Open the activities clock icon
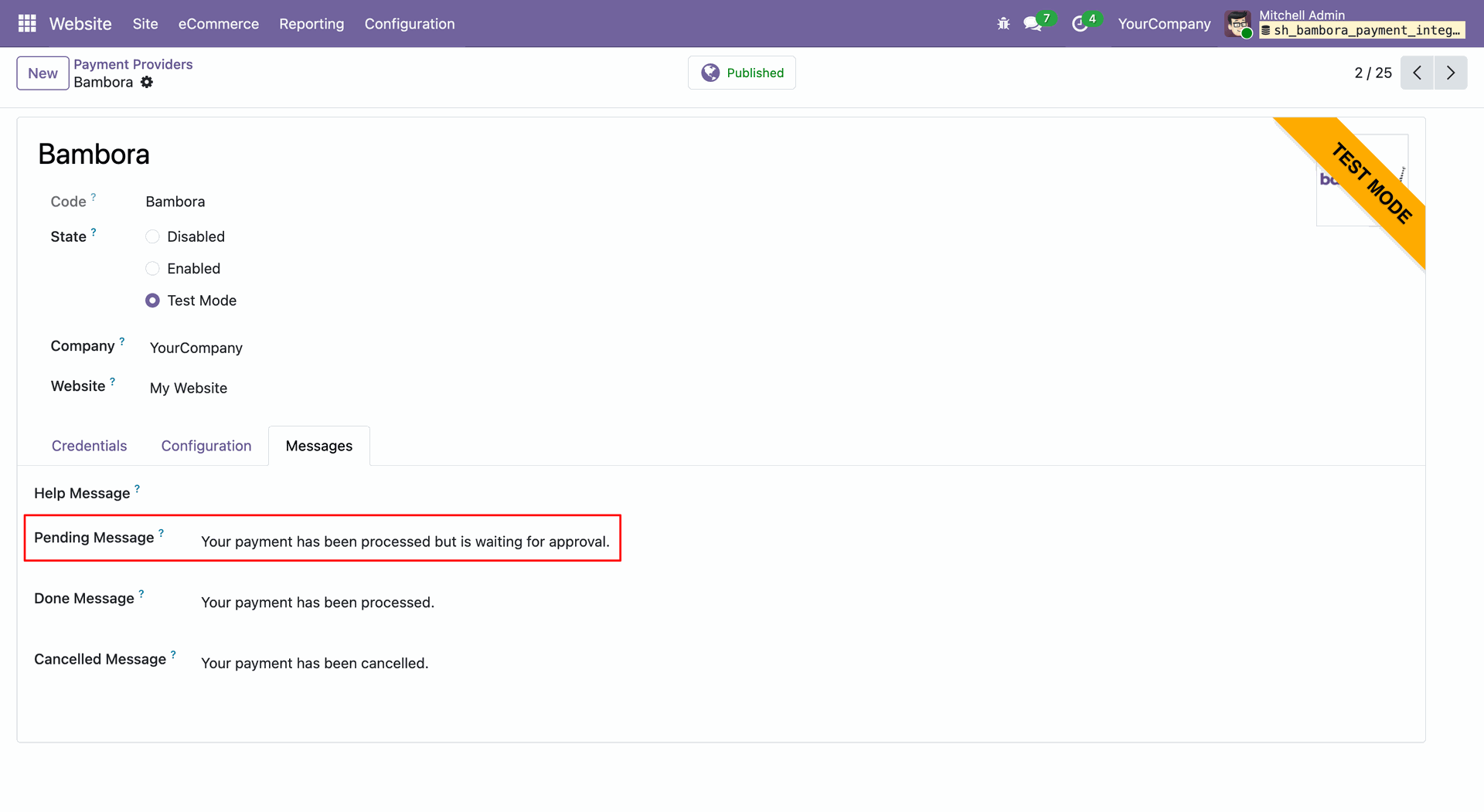The height and width of the screenshot is (812, 1484). [x=1080, y=24]
